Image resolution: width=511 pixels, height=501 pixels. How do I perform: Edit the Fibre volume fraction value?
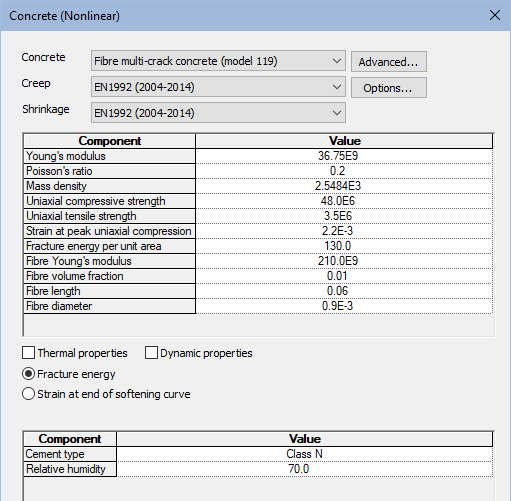click(344, 276)
